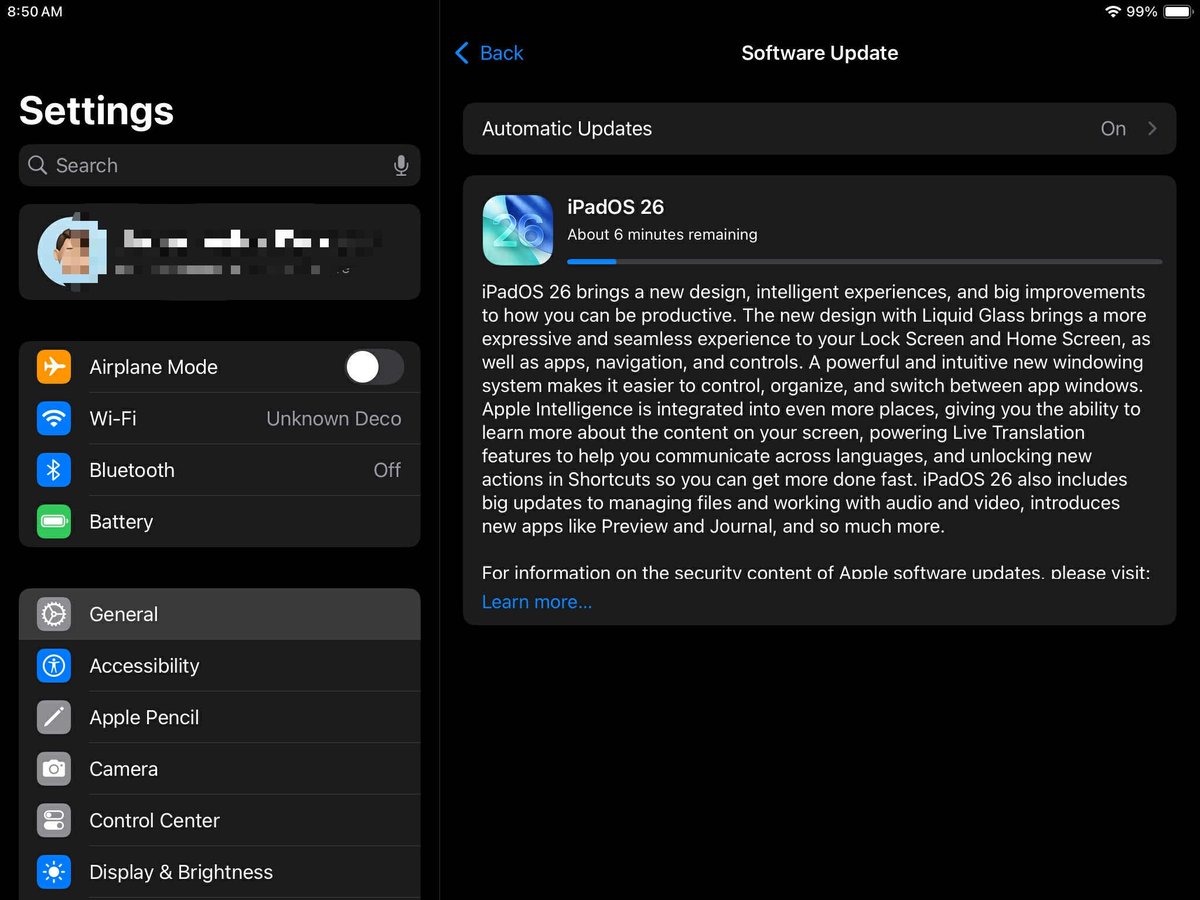Tap the Back chevron arrow
The width and height of the screenshot is (1200, 900).
[x=461, y=53]
